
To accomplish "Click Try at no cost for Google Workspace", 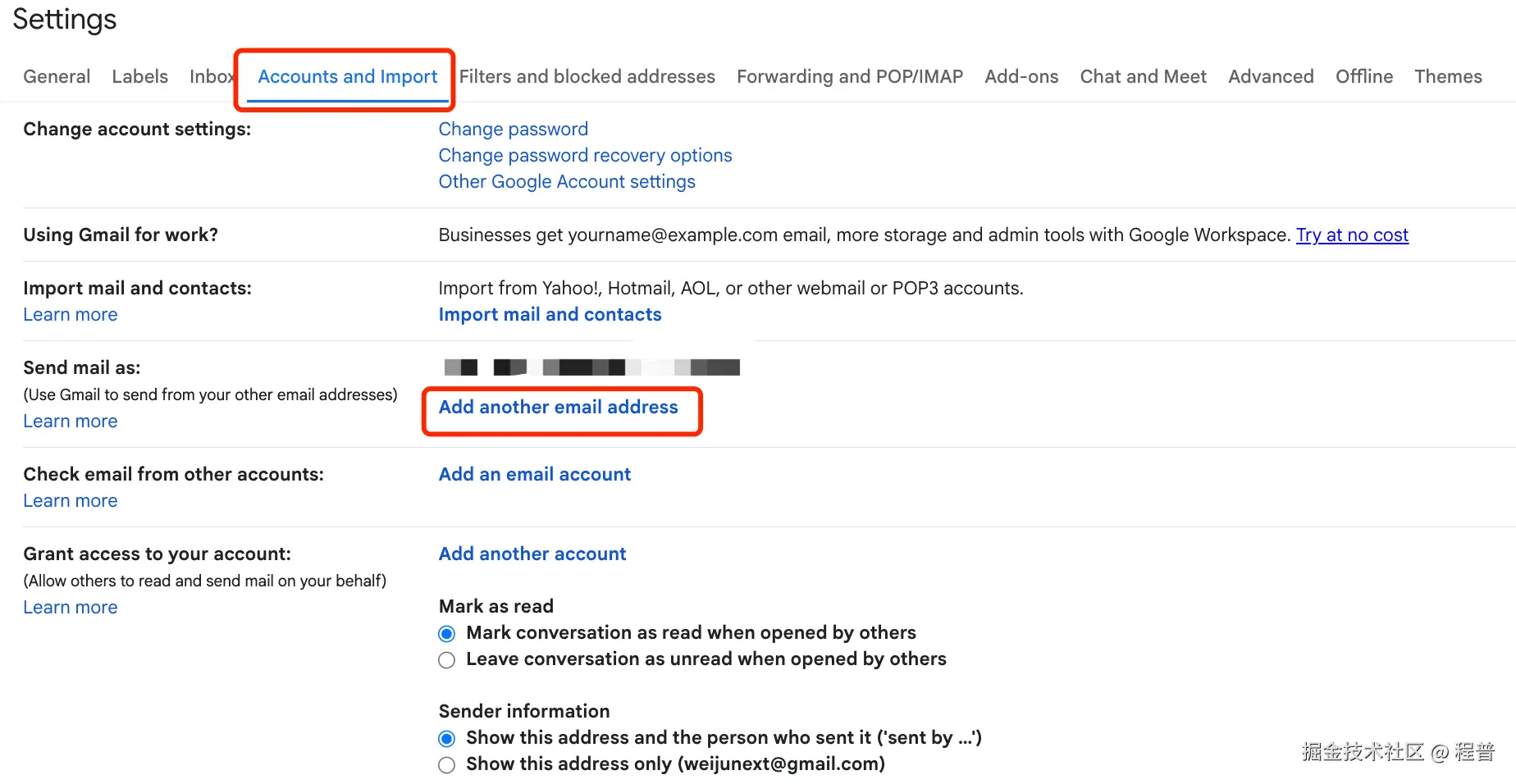I will (1352, 235).
